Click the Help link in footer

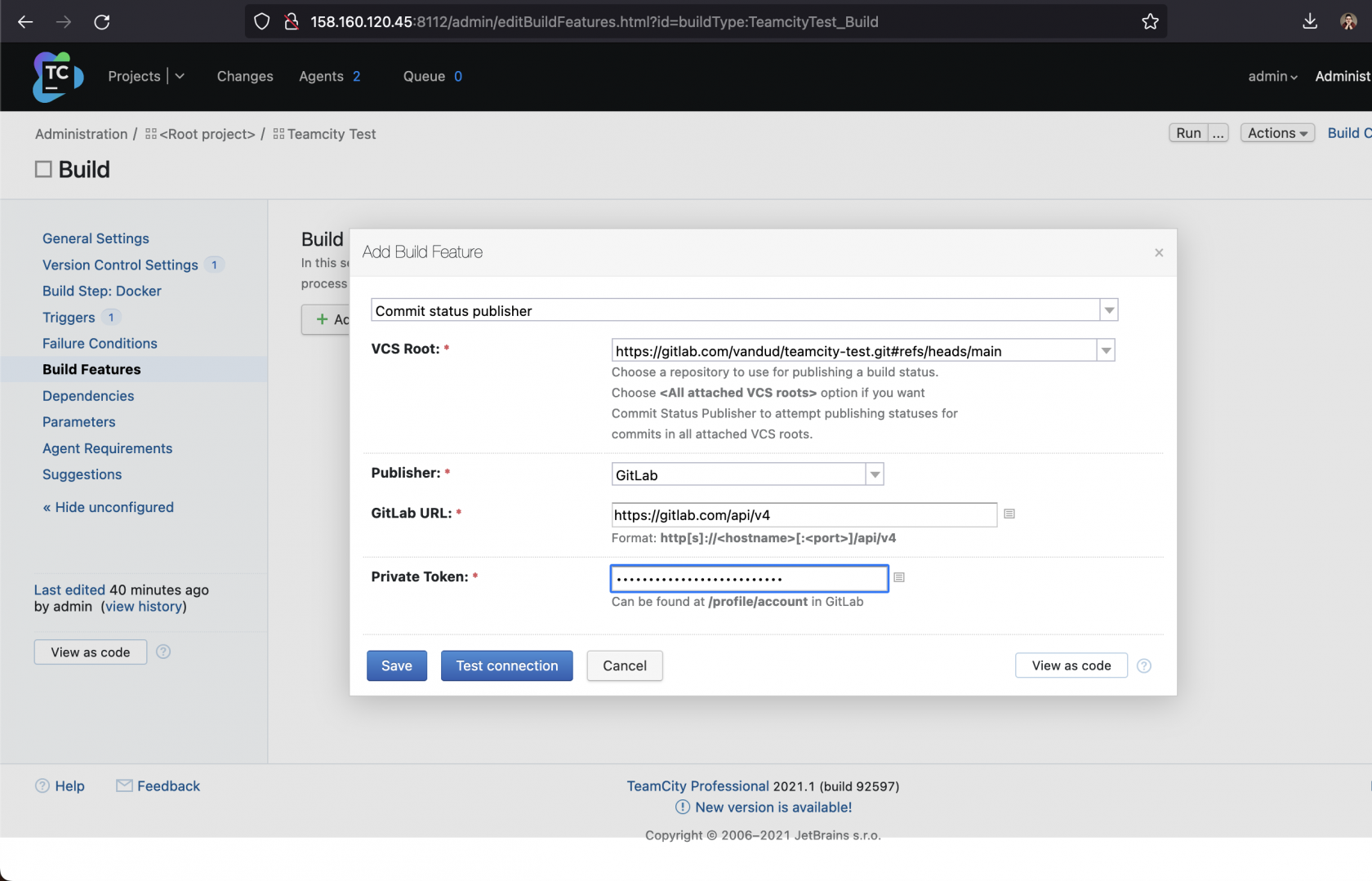(69, 785)
